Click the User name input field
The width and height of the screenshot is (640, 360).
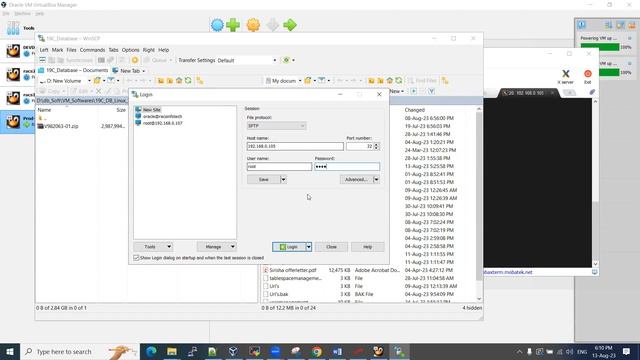click(279, 167)
